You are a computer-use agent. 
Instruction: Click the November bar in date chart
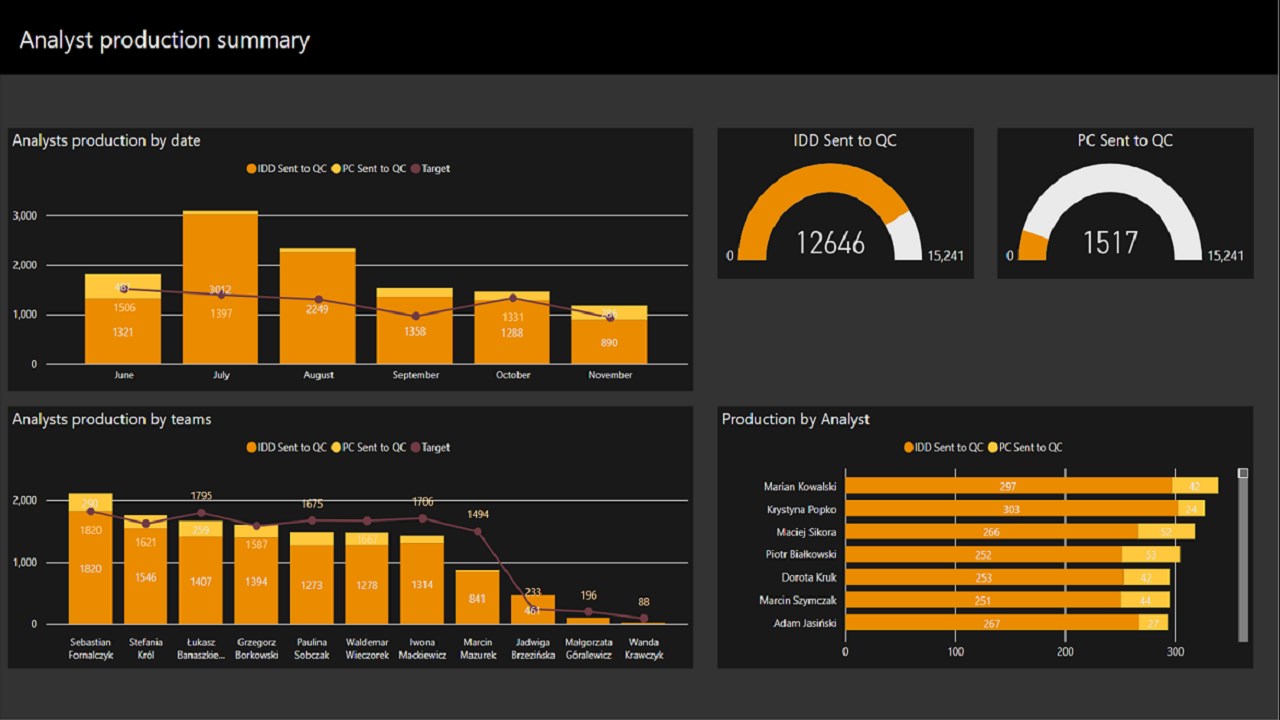(x=610, y=335)
